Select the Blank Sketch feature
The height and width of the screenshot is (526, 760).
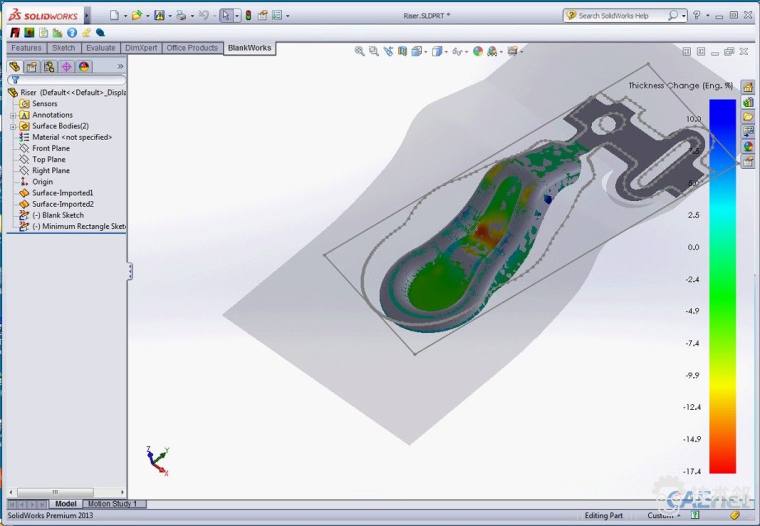(57, 215)
